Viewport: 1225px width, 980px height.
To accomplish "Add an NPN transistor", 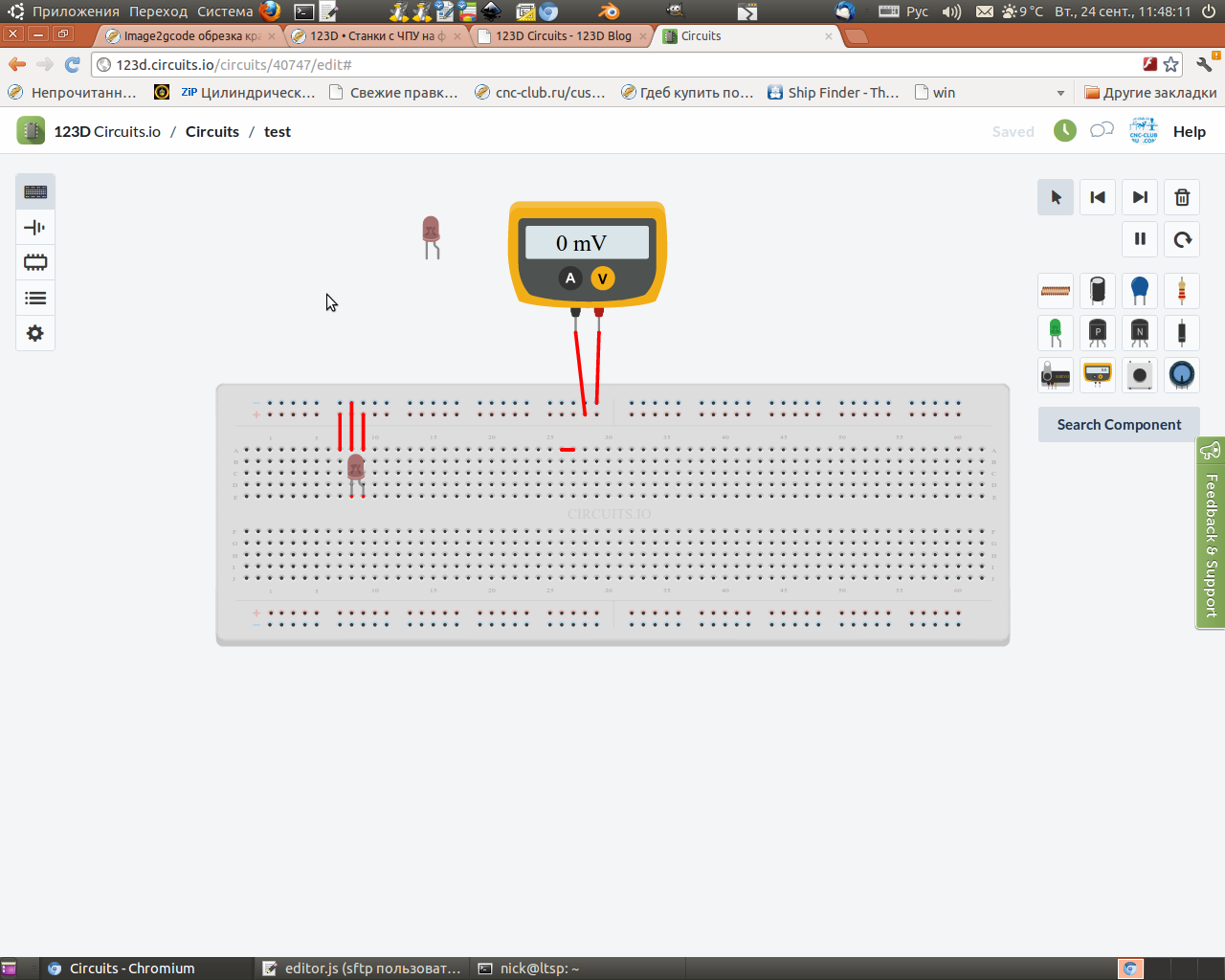I will [x=1140, y=333].
